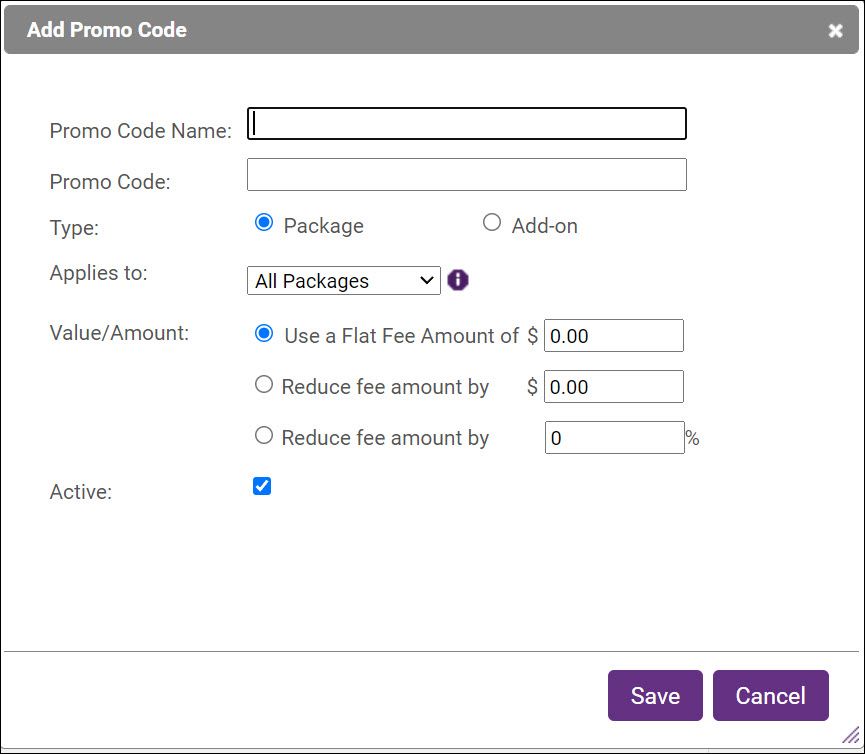Close the Add Promo Code dialog
This screenshot has height=754, width=865.
pyautogui.click(x=835, y=31)
